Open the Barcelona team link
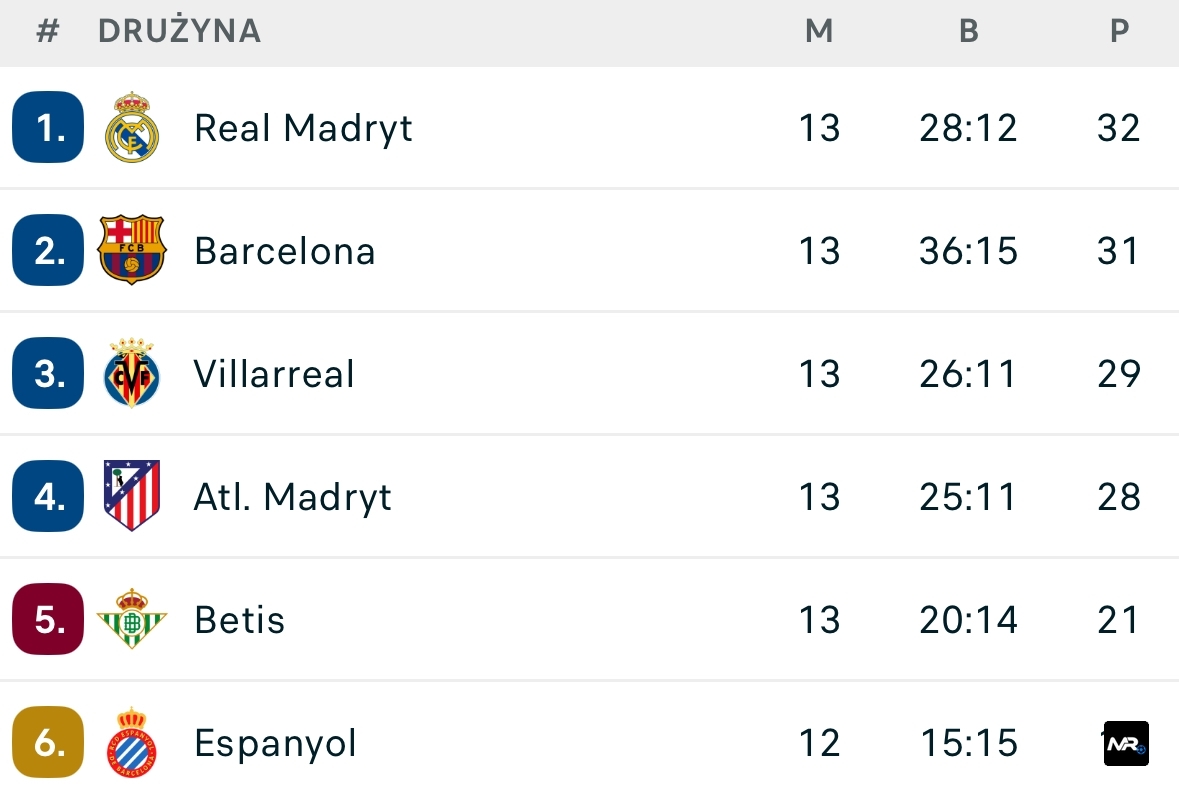This screenshot has width=1179, height=796. (285, 250)
